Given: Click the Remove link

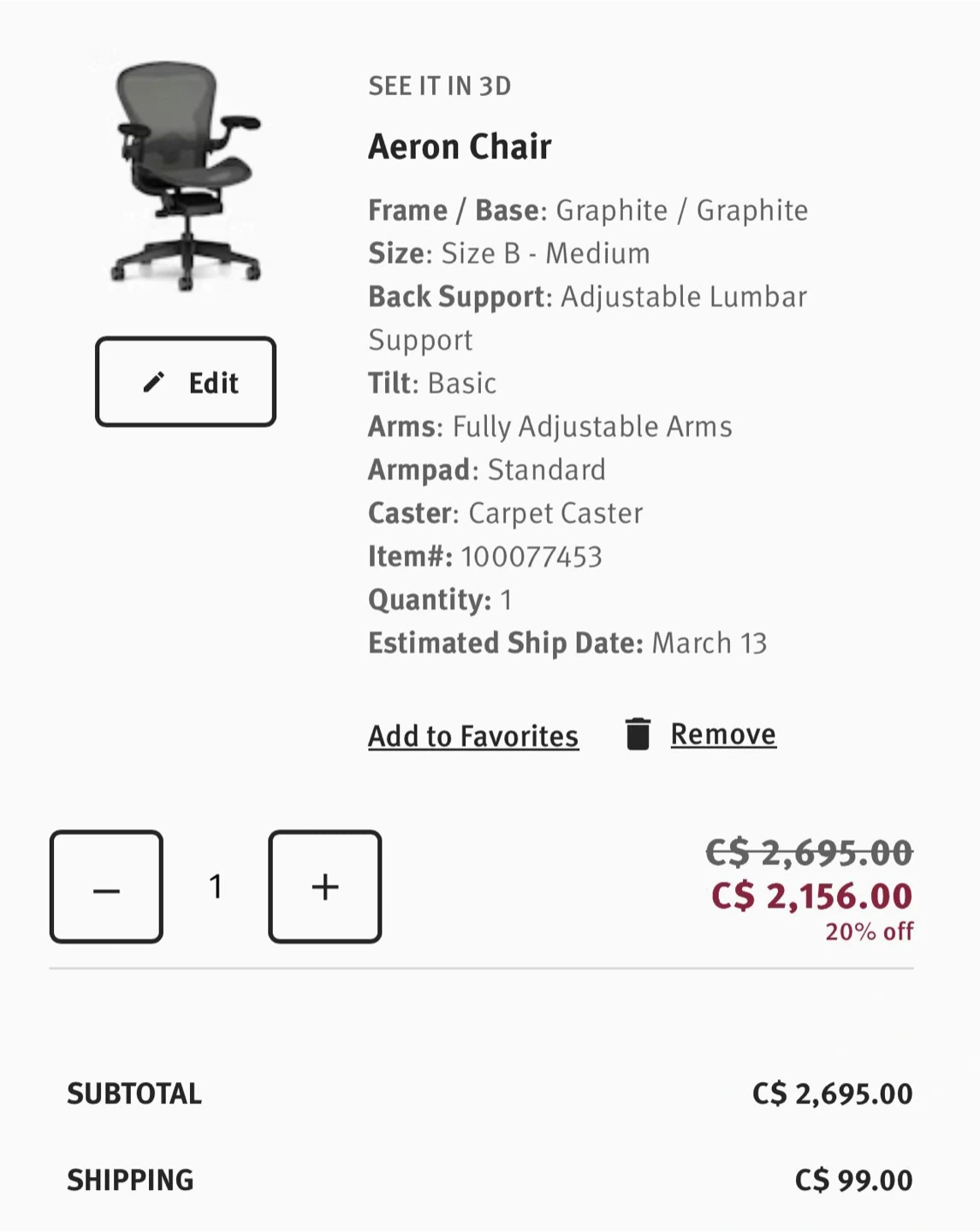Looking at the screenshot, I should tap(723, 734).
